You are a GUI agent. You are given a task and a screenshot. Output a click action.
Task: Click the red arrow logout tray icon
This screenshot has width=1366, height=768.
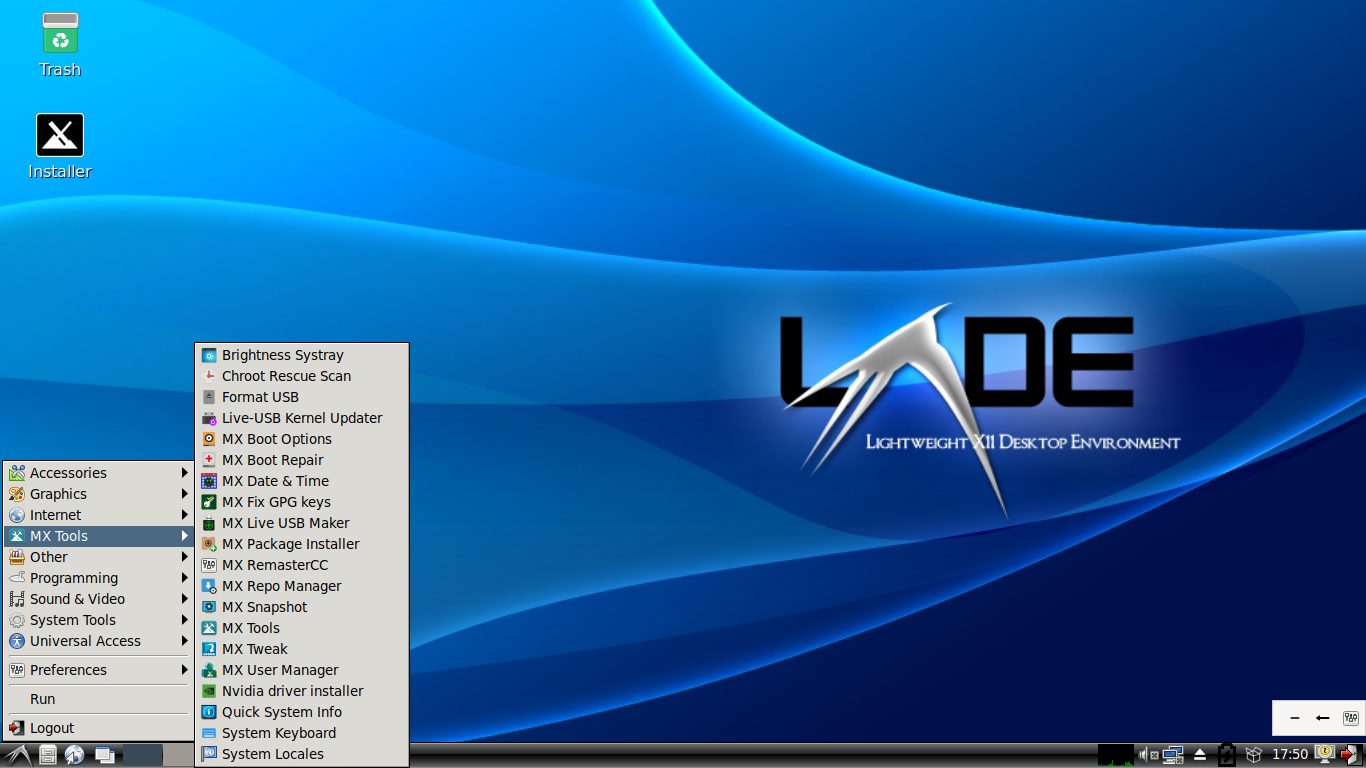pyautogui.click(x=1352, y=754)
